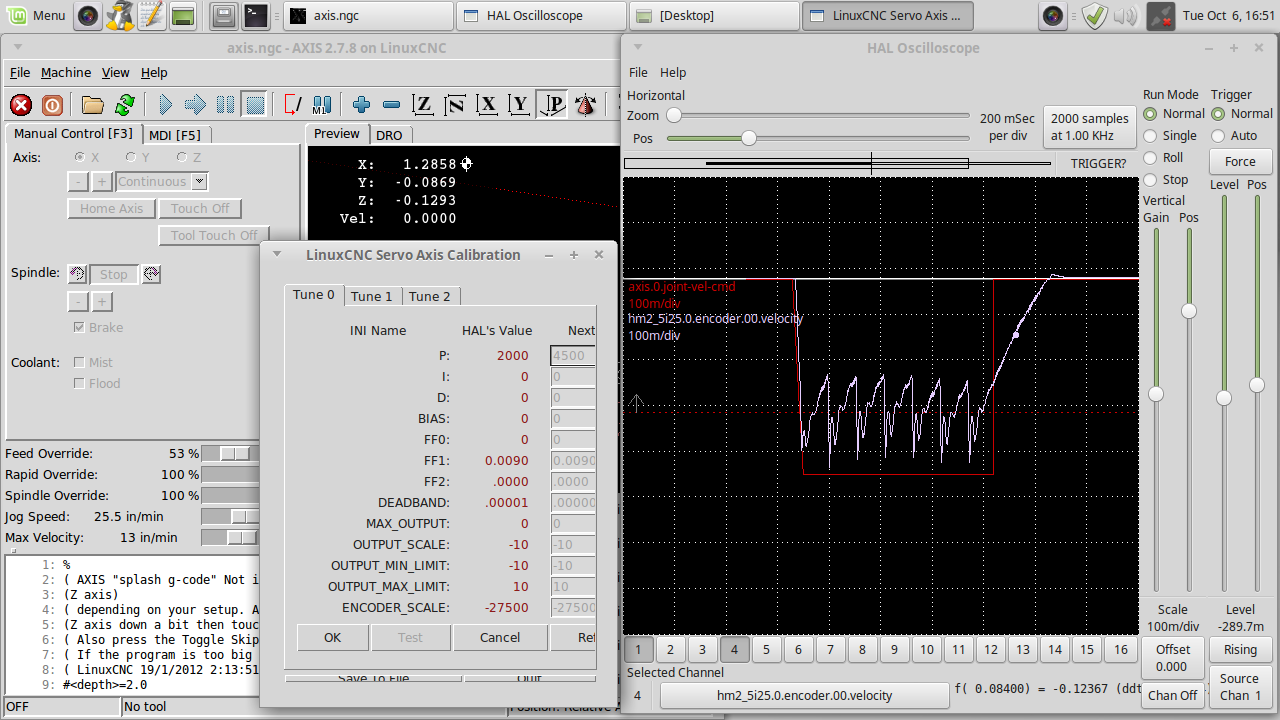Toggle skip lines with slash icon
Screen dimensions: 1280x720
pyautogui.click(x=292, y=104)
